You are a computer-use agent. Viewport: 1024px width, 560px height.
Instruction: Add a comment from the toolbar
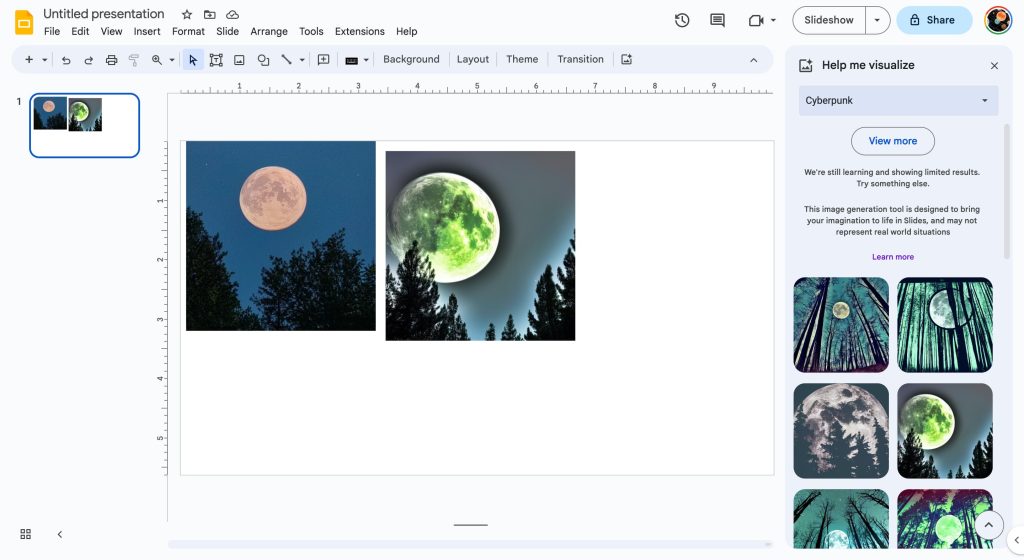click(x=323, y=60)
